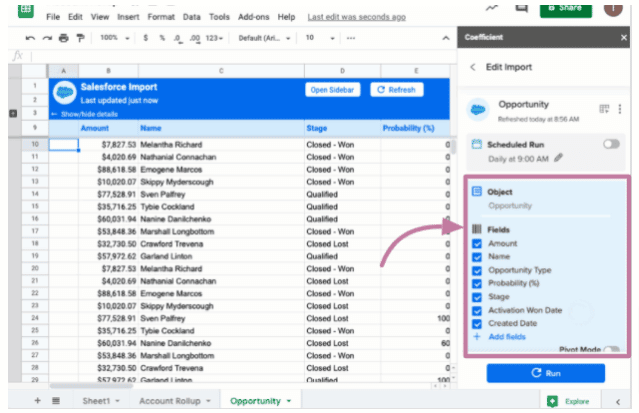
Task: Open the Explore panel
Action: point(569,401)
